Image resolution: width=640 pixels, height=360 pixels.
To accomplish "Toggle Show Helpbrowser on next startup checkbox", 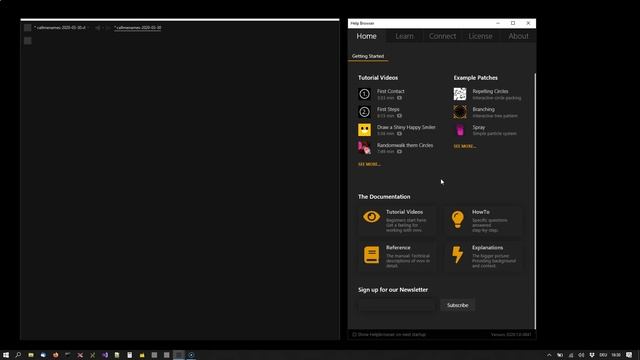I will click(354, 334).
